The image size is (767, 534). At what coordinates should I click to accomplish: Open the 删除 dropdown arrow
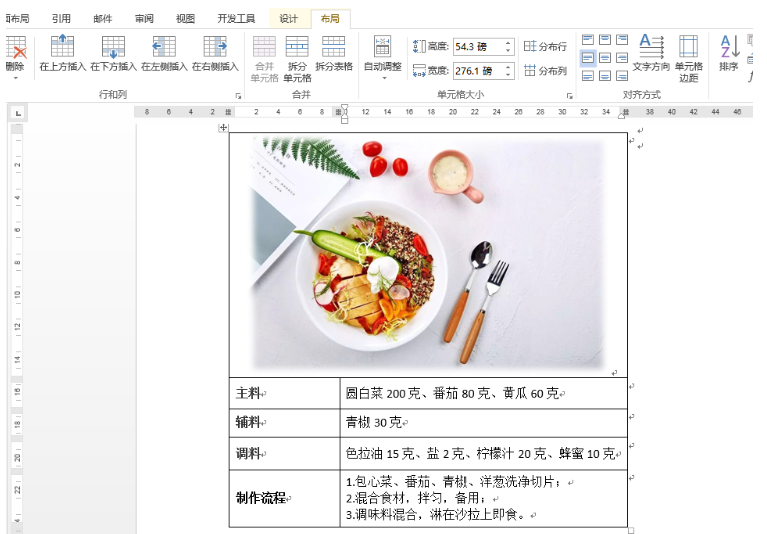pos(16,78)
